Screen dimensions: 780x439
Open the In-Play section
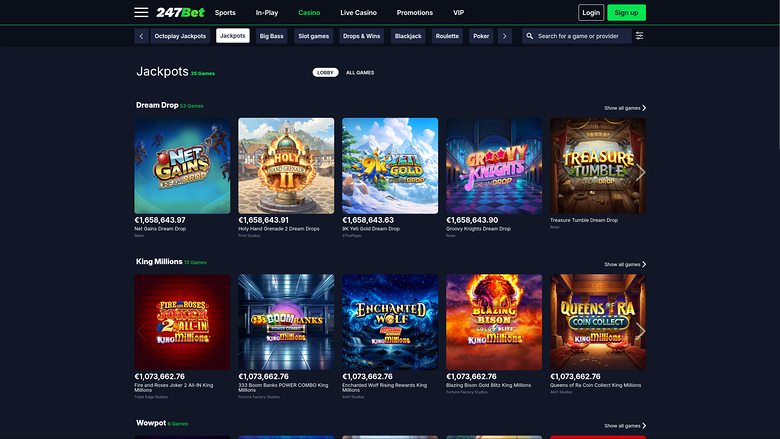267,12
